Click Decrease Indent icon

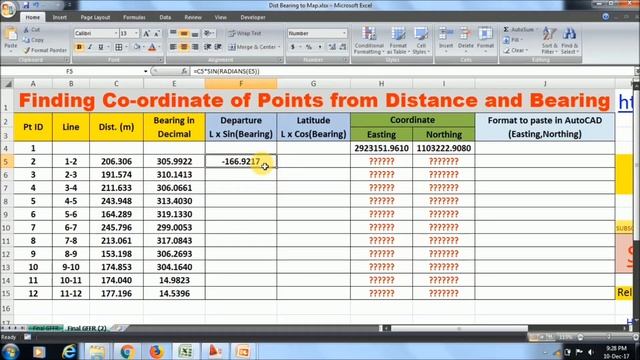207,47
